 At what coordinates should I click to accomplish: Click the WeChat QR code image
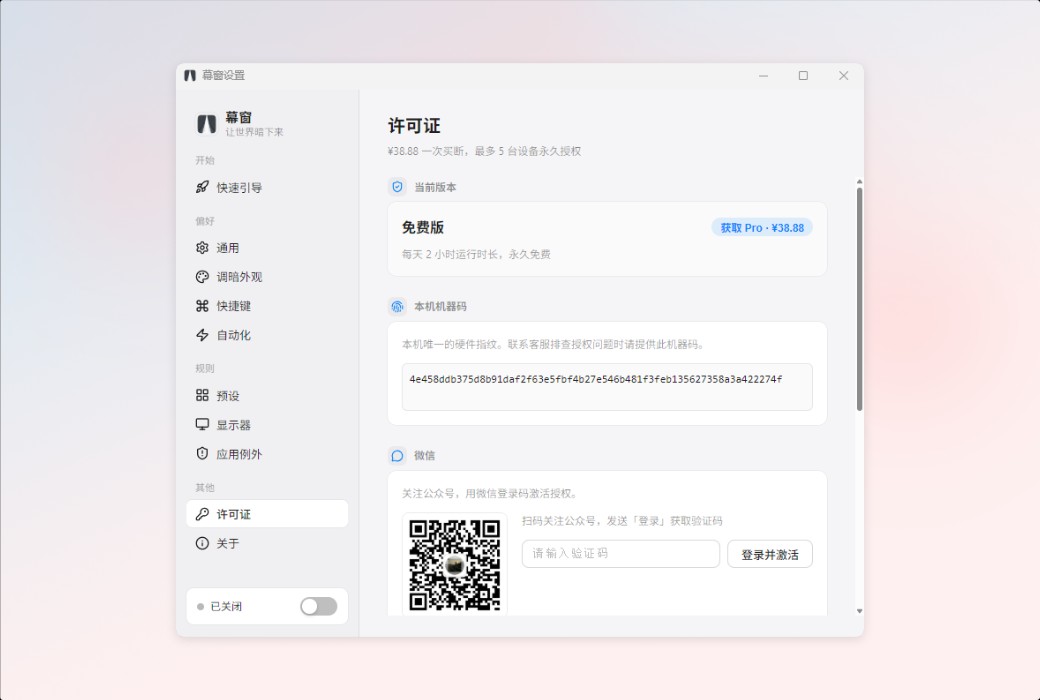(x=454, y=565)
